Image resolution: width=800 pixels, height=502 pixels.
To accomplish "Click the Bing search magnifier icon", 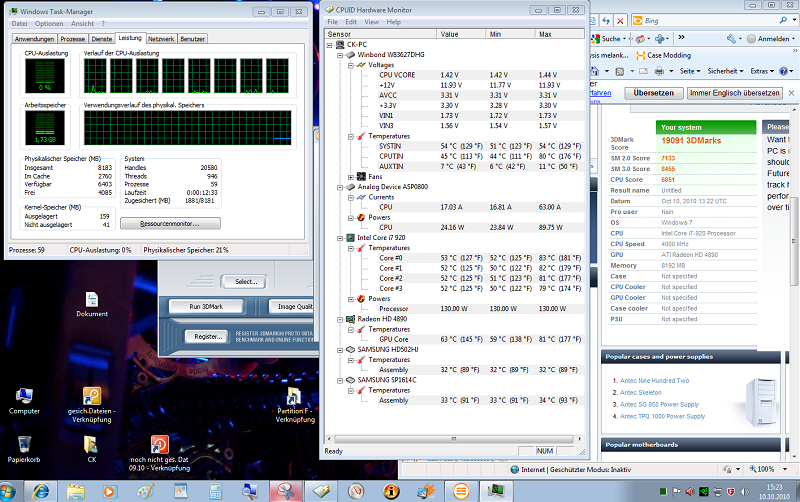I will click(783, 20).
